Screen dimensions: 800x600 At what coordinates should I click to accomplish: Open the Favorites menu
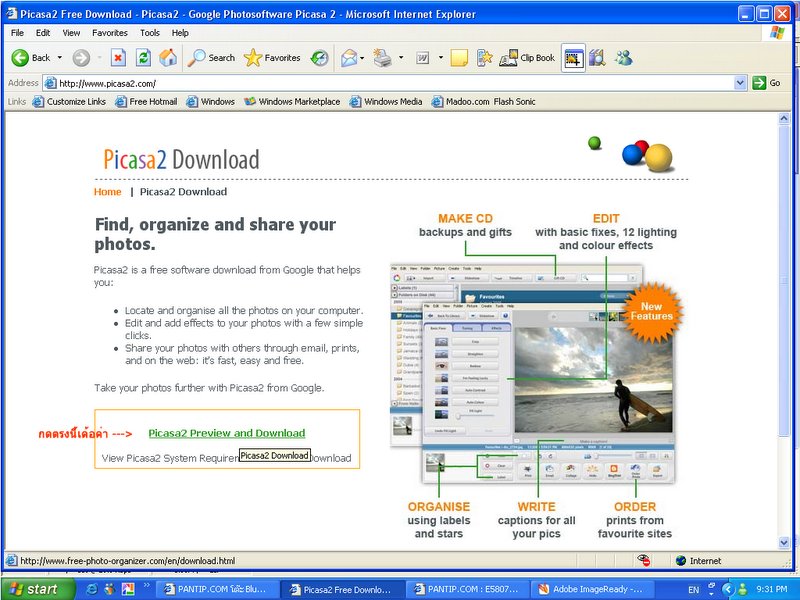(x=110, y=33)
